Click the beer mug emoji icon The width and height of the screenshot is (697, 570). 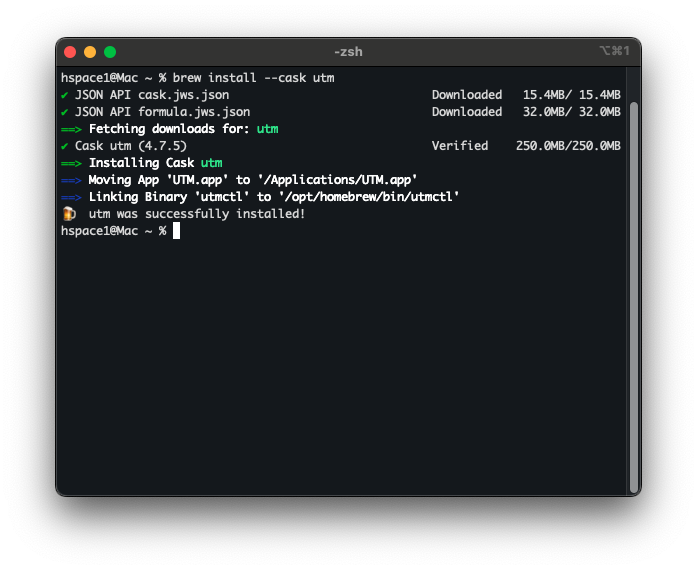[68, 213]
